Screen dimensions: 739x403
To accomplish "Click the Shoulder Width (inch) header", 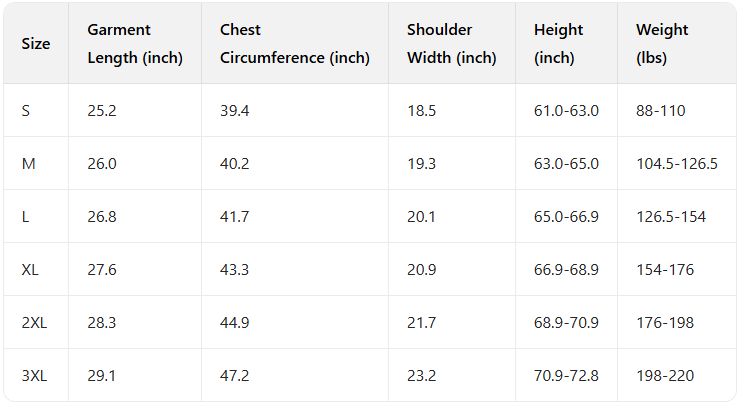I will click(x=451, y=44).
